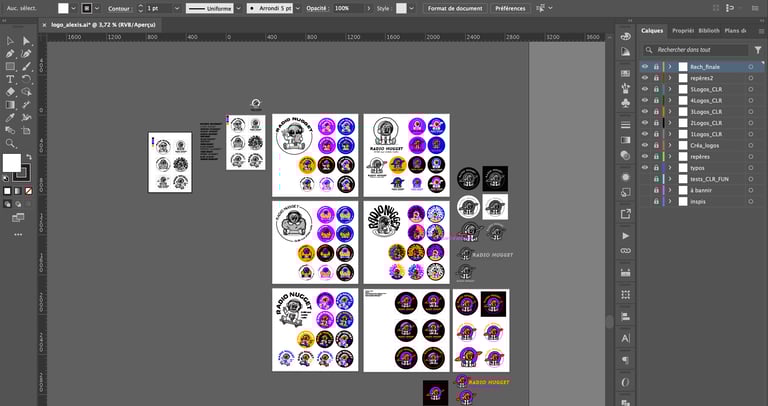
Task: Switch to the Calques tab
Action: (x=652, y=30)
